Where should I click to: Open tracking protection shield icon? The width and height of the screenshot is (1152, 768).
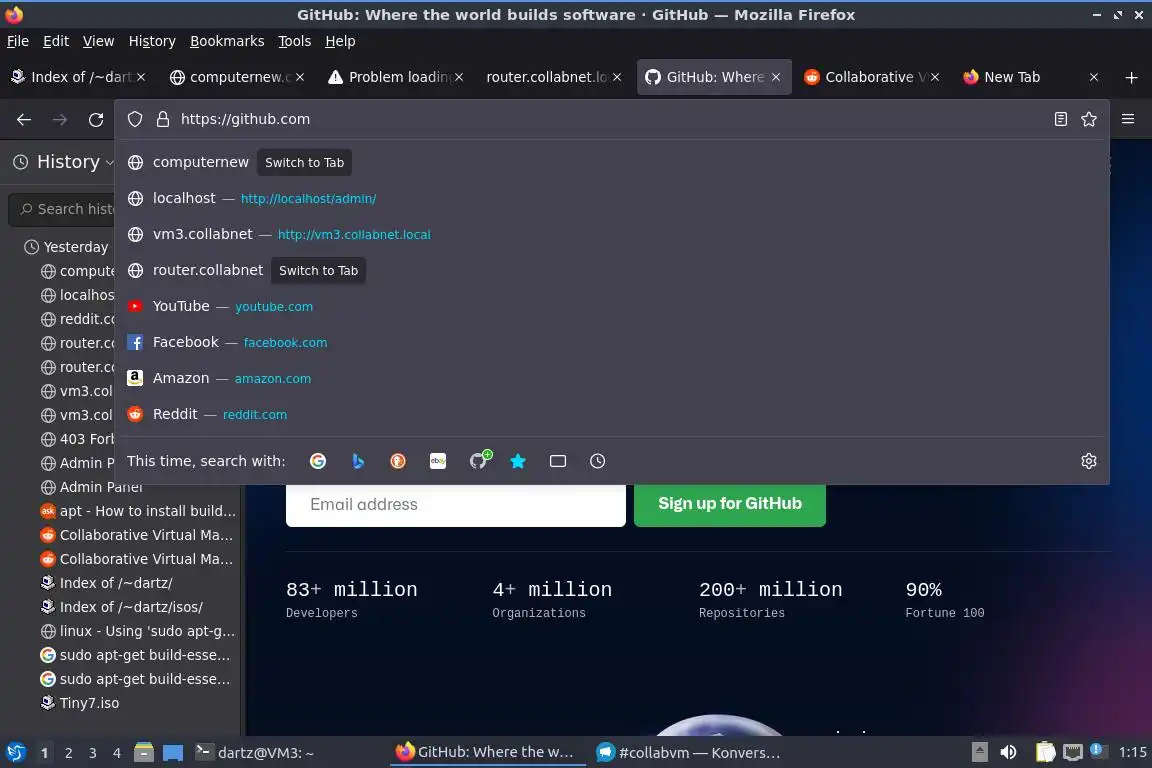[134, 119]
